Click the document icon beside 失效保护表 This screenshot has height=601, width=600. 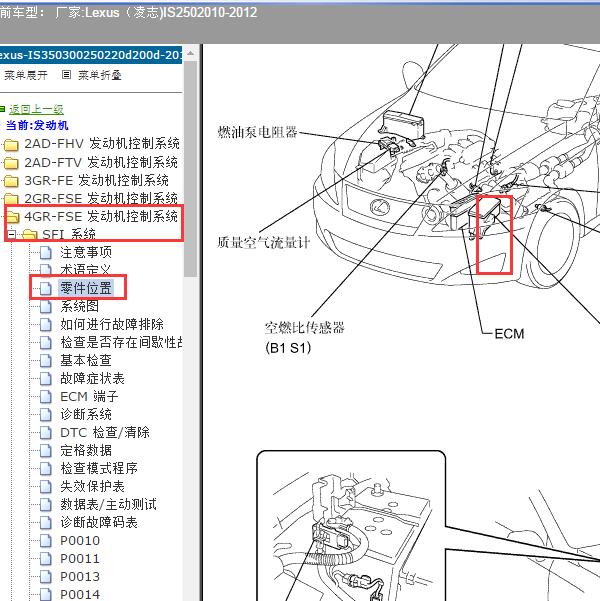tap(46, 486)
